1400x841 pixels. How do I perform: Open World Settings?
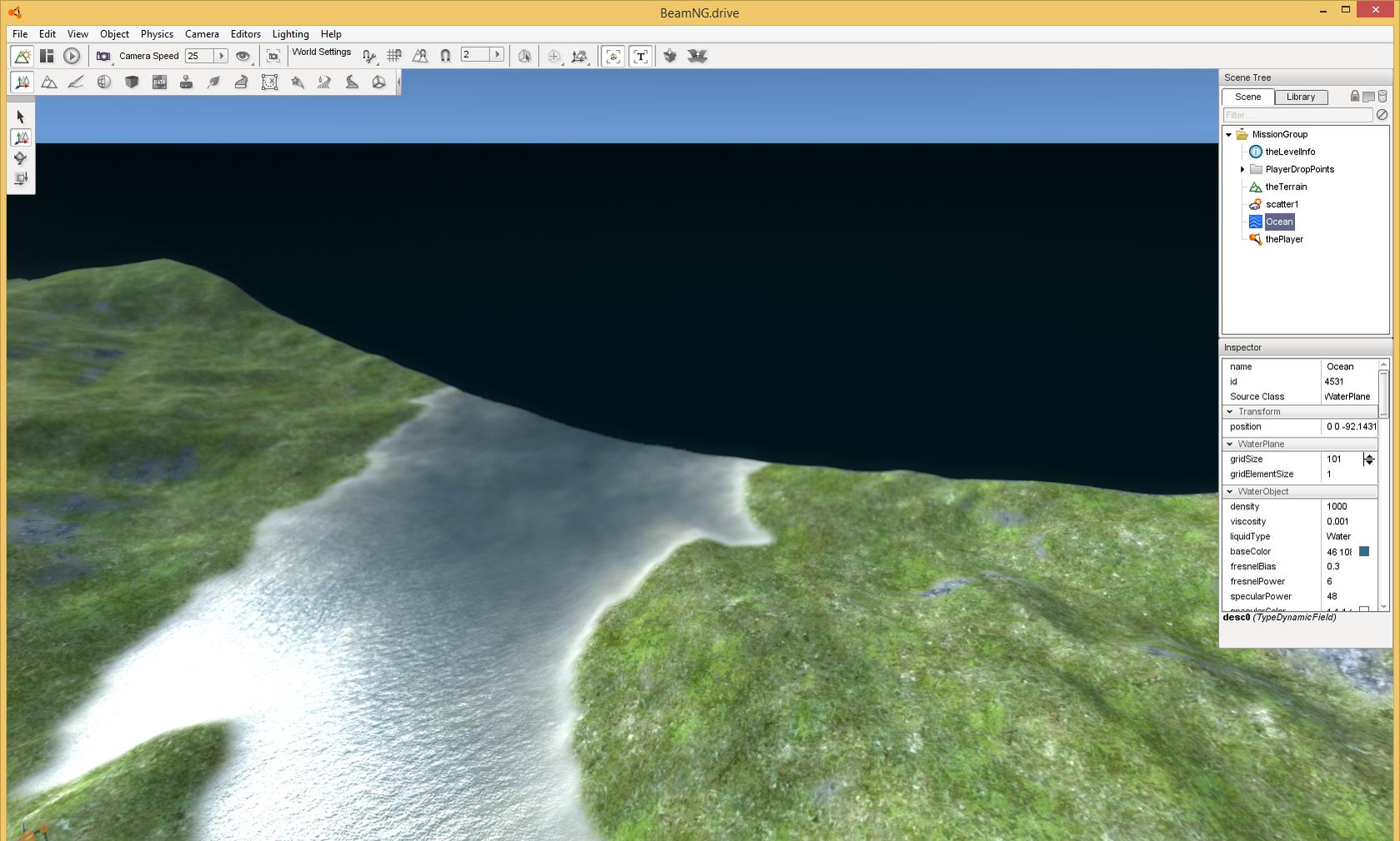pos(322,52)
